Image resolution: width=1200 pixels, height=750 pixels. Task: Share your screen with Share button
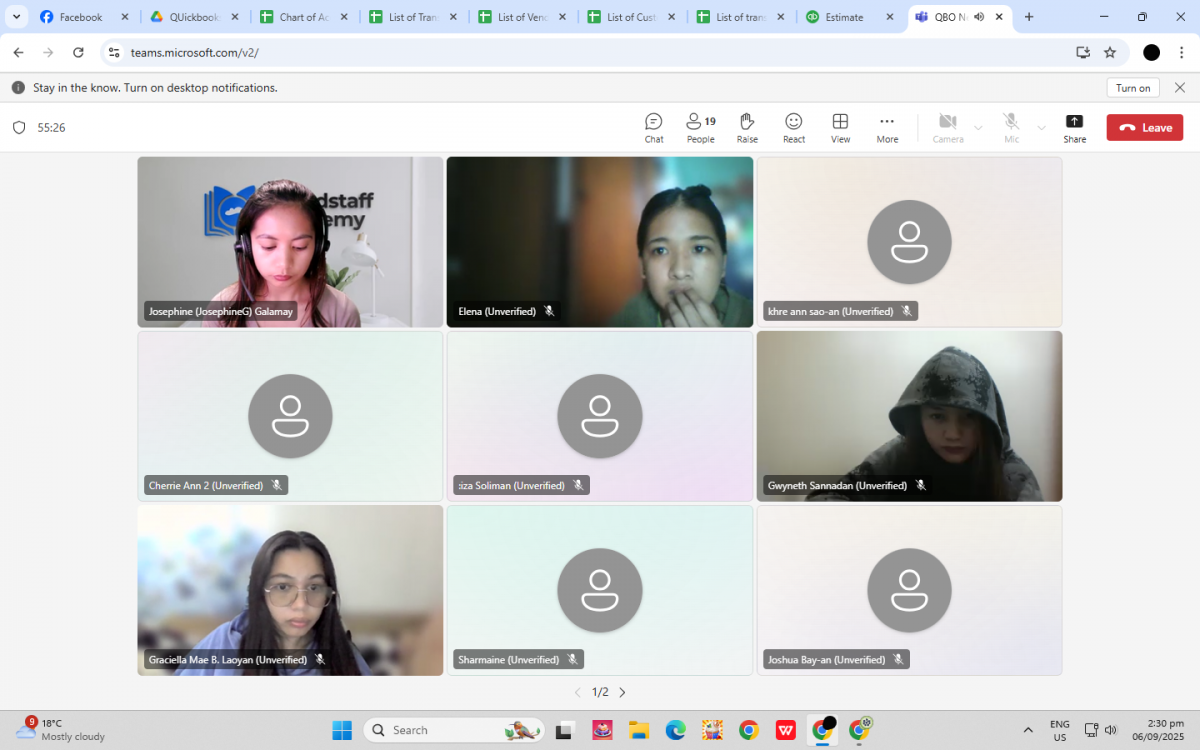(x=1074, y=127)
